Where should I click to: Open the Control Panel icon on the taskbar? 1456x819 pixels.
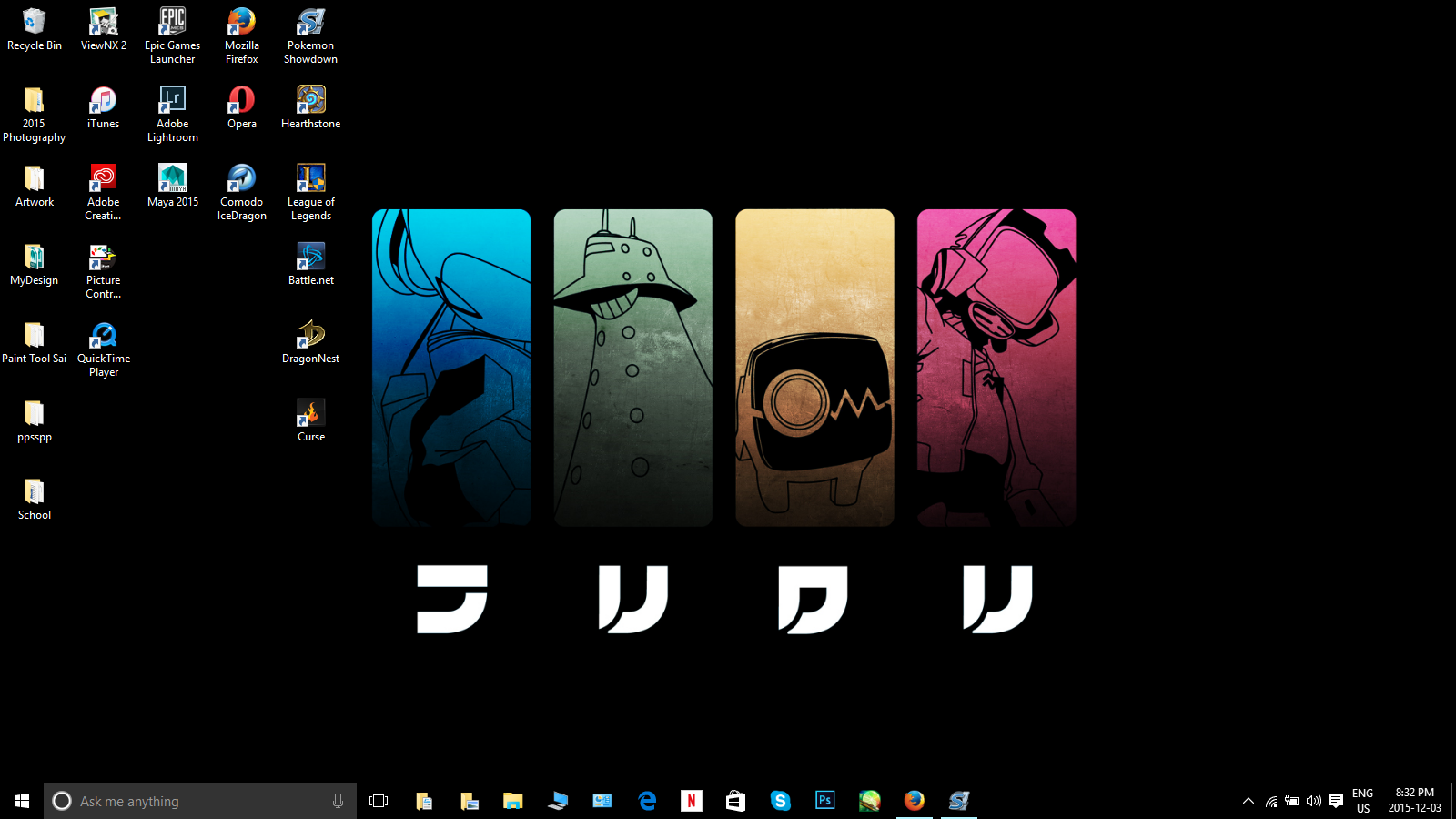pyautogui.click(x=602, y=801)
